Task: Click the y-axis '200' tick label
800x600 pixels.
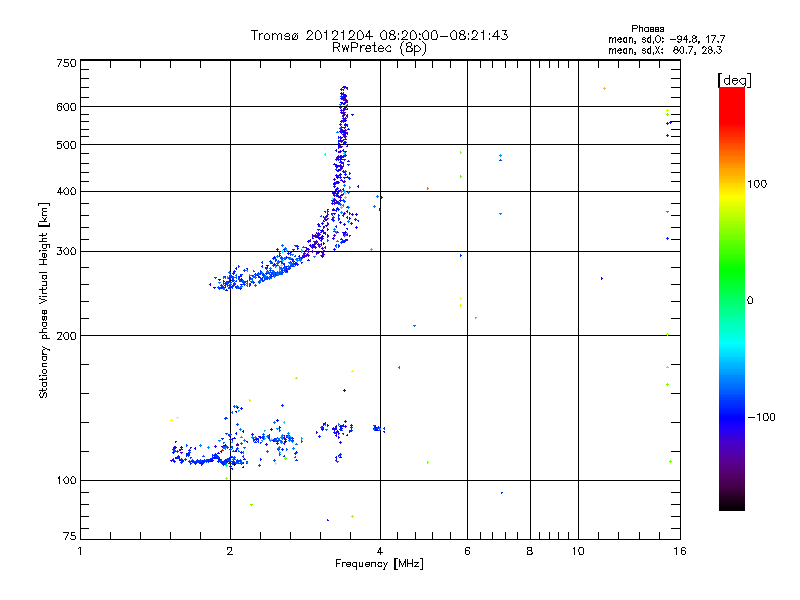Action: (66, 336)
